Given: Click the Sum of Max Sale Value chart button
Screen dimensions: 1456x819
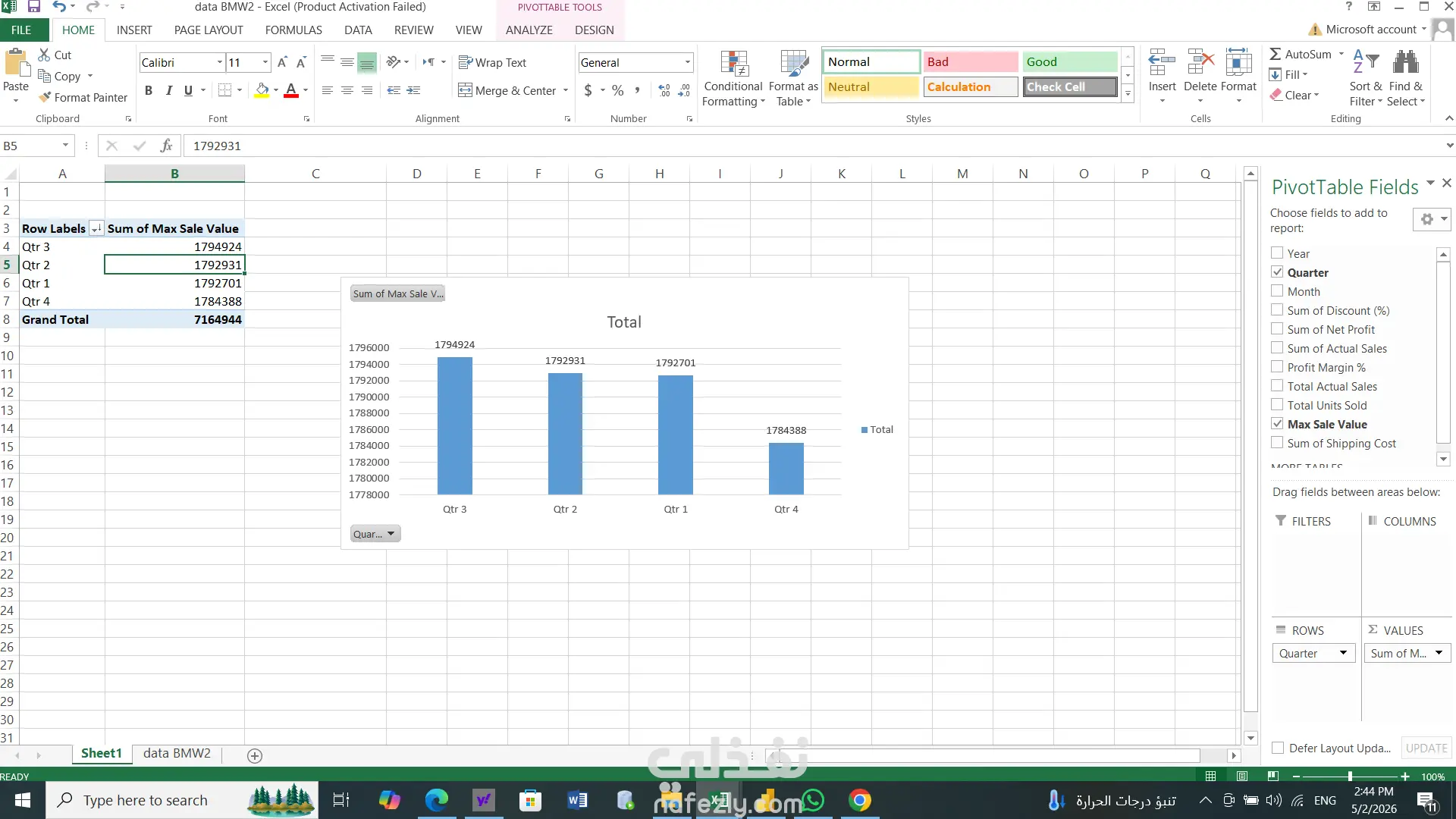Looking at the screenshot, I should (397, 293).
